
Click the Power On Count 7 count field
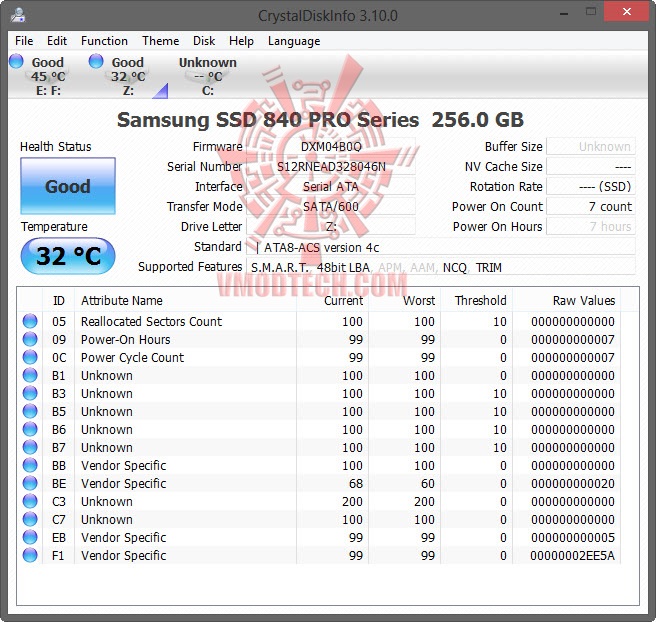[591, 207]
